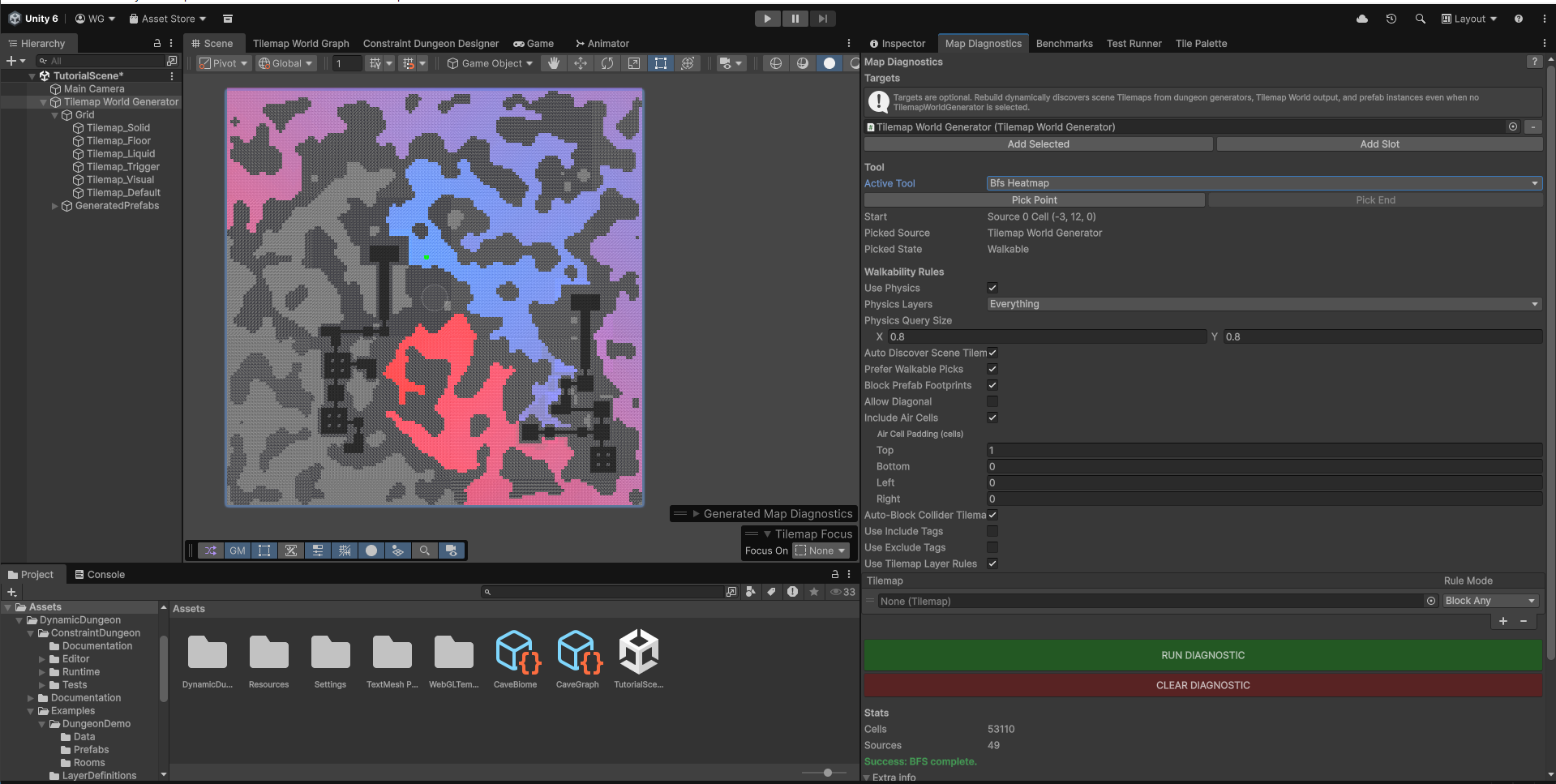Toggle lock on Hierarchy panel
The height and width of the screenshot is (784, 1556).
pos(157,44)
